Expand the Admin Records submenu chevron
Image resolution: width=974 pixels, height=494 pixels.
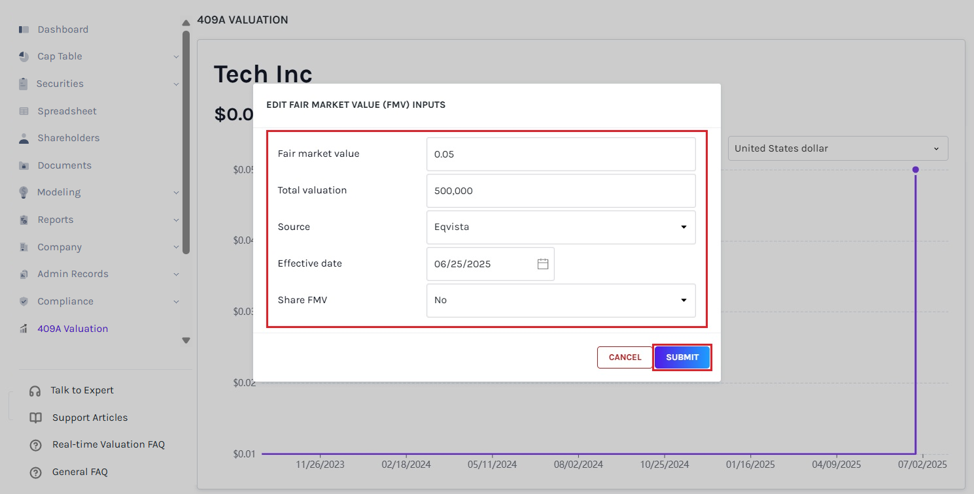coord(176,274)
